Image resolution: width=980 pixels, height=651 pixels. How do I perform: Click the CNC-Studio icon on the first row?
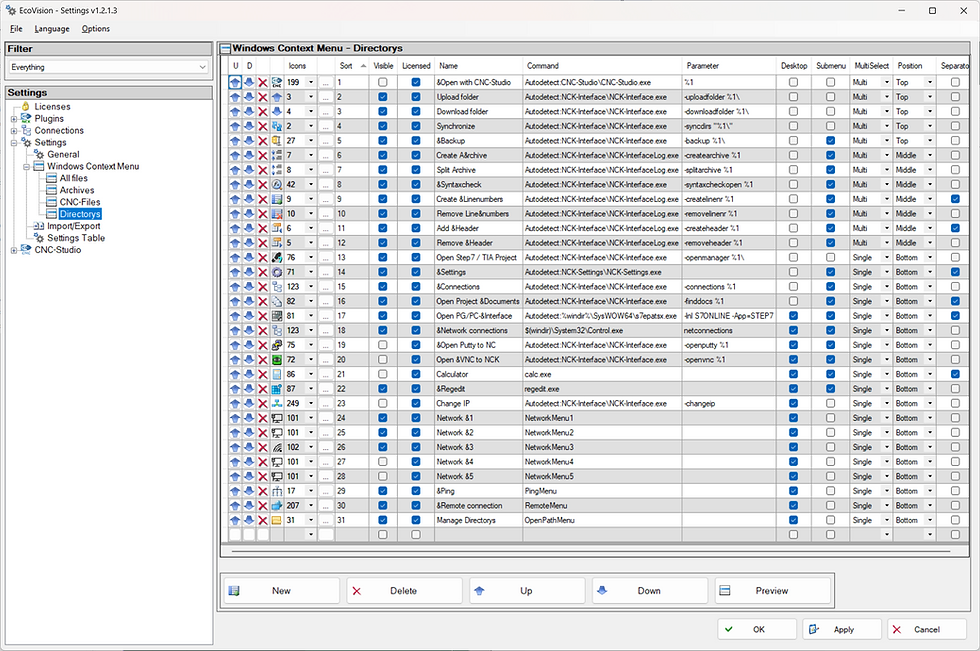pos(277,82)
